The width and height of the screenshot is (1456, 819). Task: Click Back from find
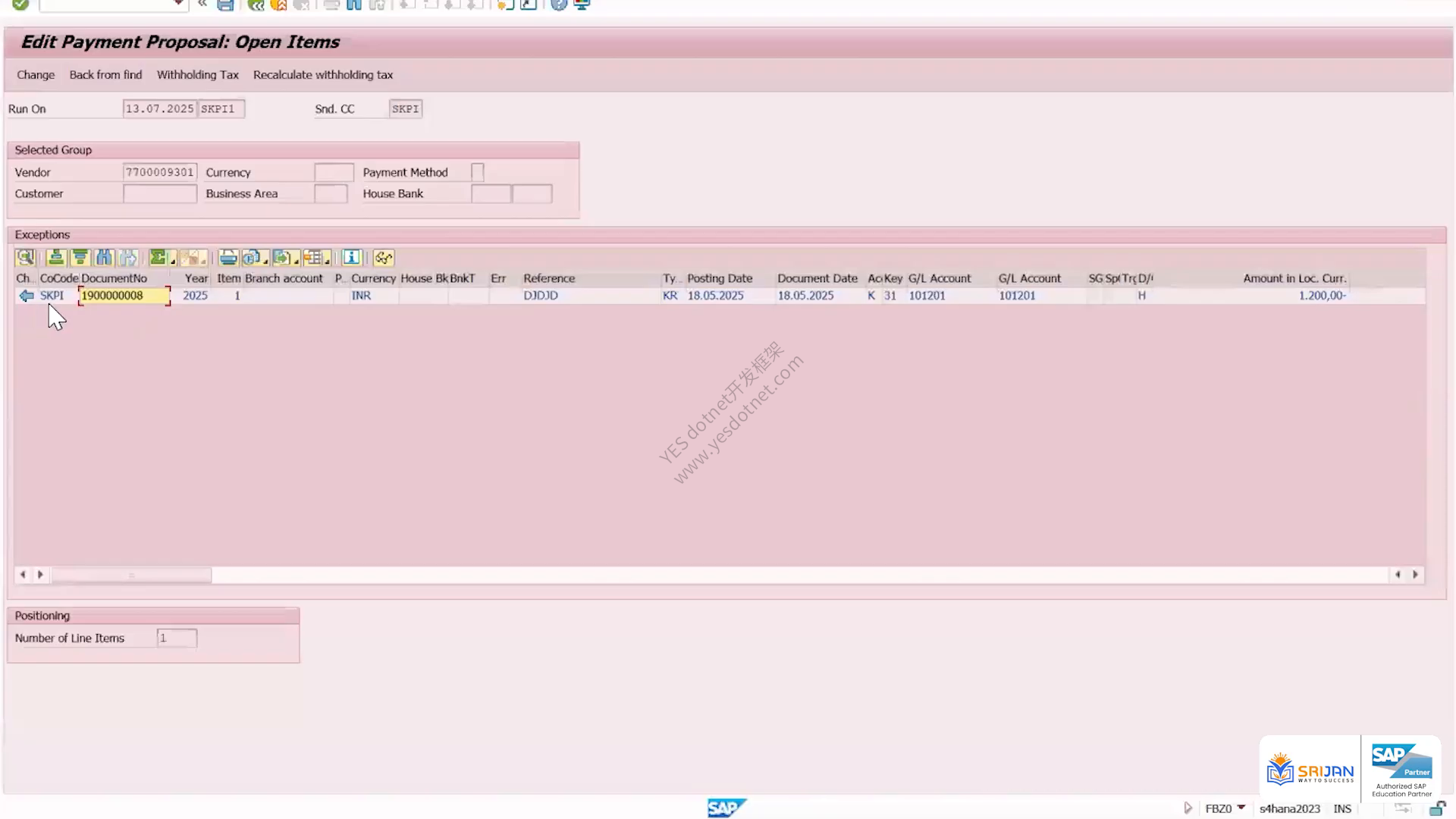105,75
